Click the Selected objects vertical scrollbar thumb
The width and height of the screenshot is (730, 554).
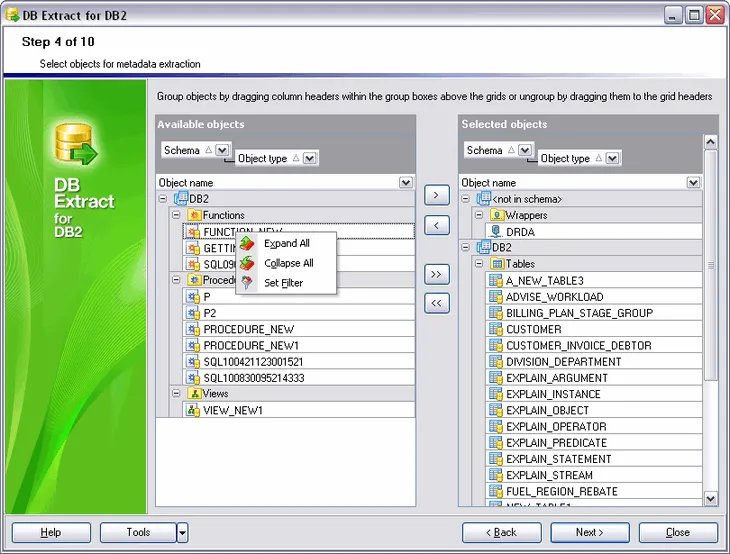click(x=710, y=265)
